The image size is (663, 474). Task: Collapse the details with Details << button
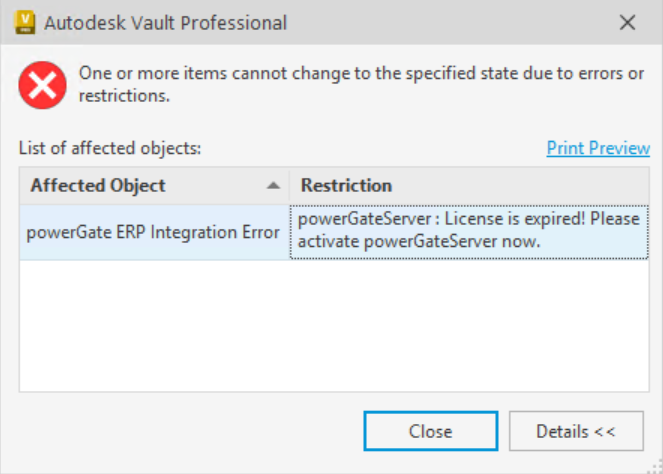click(x=576, y=431)
